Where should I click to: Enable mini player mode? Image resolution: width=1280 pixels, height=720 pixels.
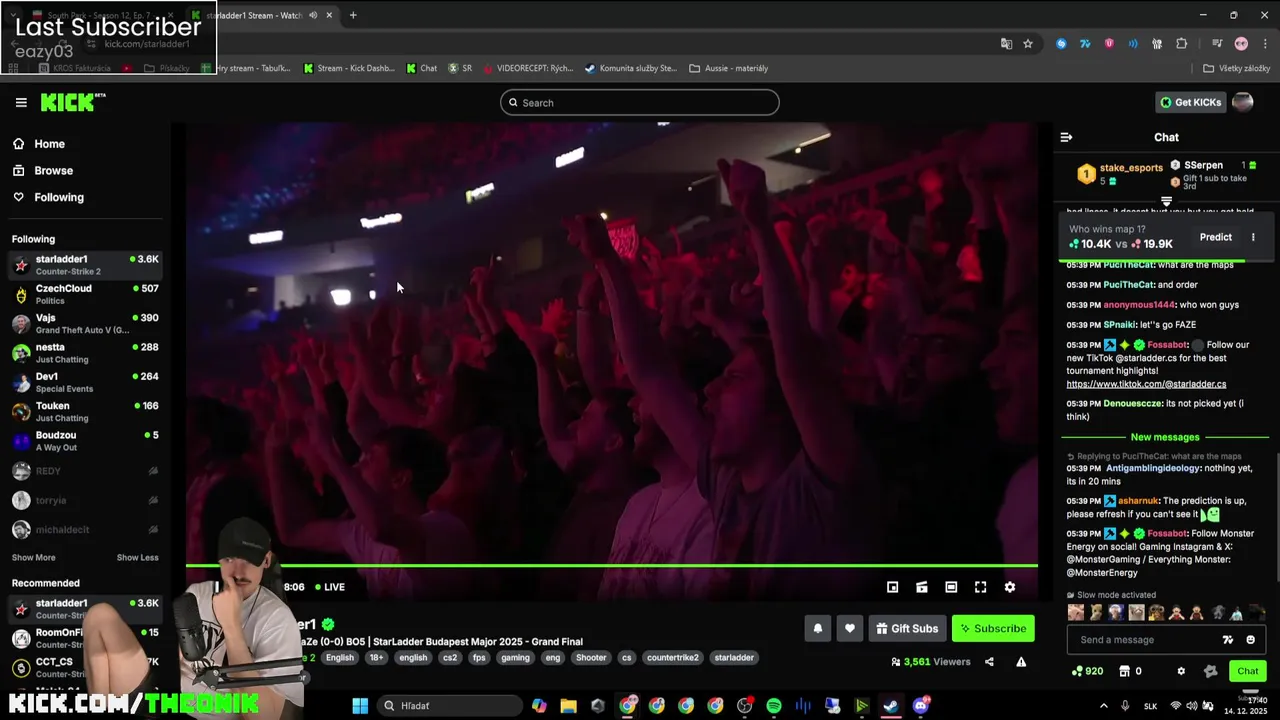[x=893, y=587]
